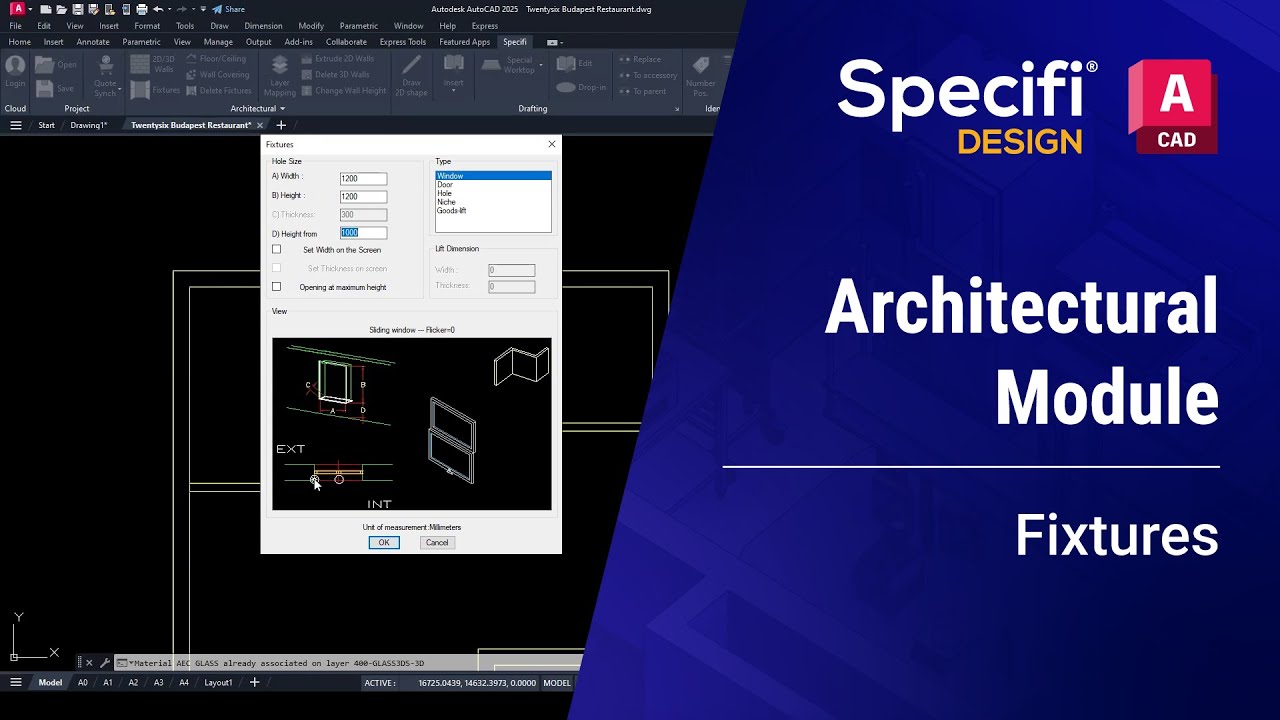Screen dimensions: 1280x720
Task: Switch to the Express Tools ribbon tab
Action: 403,42
